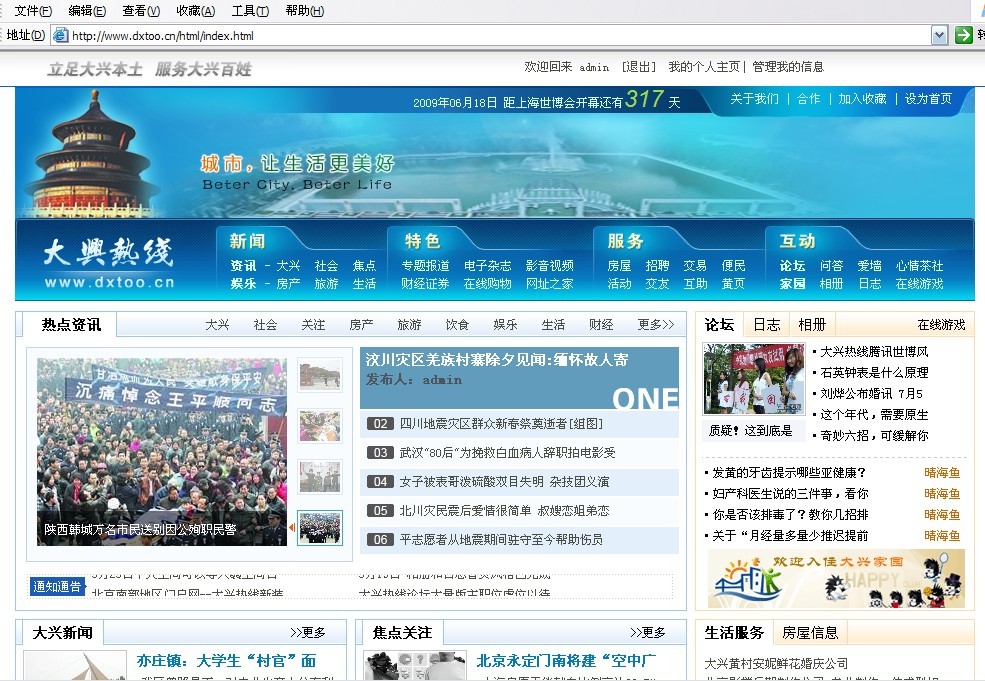This screenshot has height=681, width=985.
Task: Open the 工具(T) menu
Action: [x=250, y=11]
